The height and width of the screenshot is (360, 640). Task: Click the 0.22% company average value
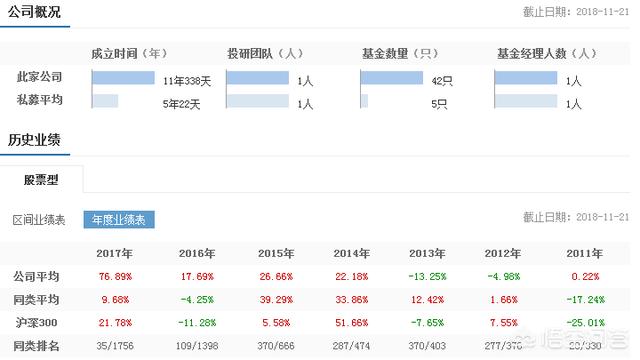[585, 277]
